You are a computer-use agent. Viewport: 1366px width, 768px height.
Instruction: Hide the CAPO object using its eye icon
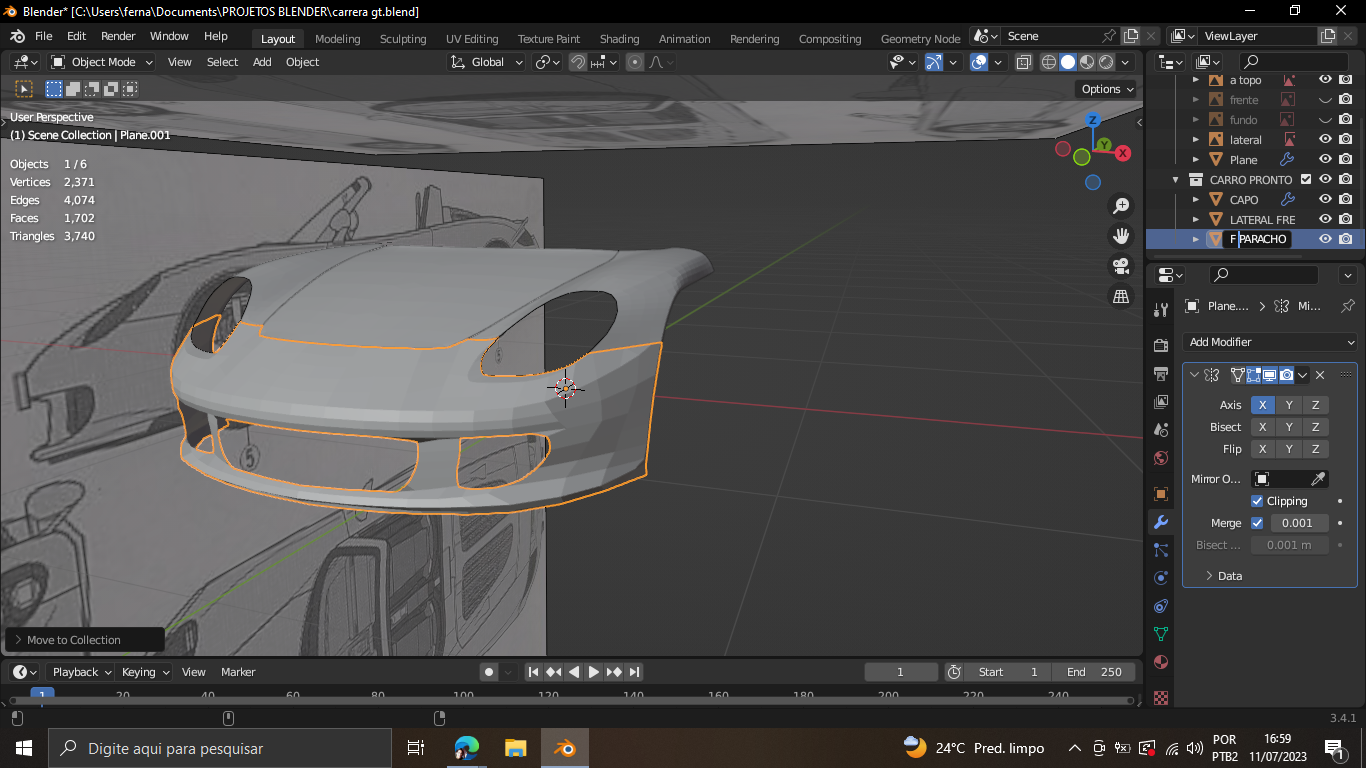[x=1325, y=199]
